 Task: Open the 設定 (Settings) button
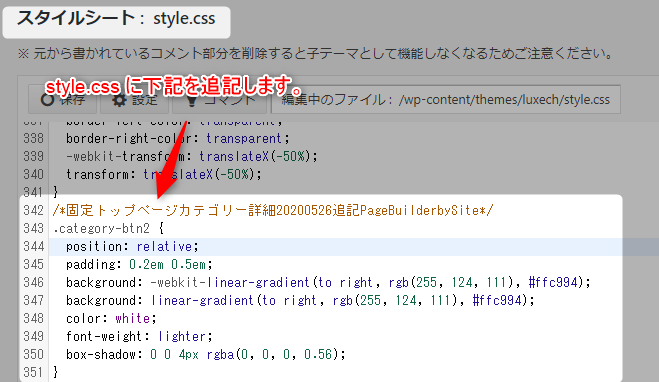point(134,100)
